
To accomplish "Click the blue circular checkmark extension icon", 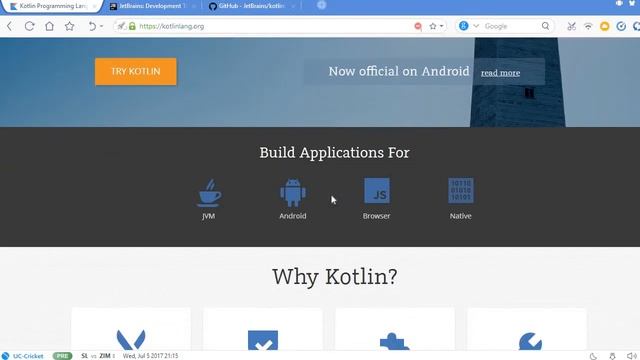I will pyautogui.click(x=621, y=26).
